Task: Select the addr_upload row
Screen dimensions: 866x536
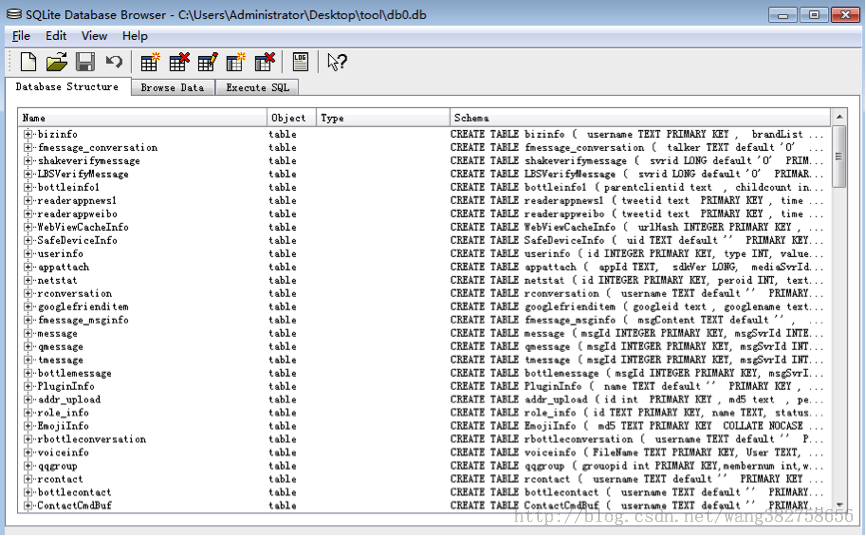Action: [424, 400]
